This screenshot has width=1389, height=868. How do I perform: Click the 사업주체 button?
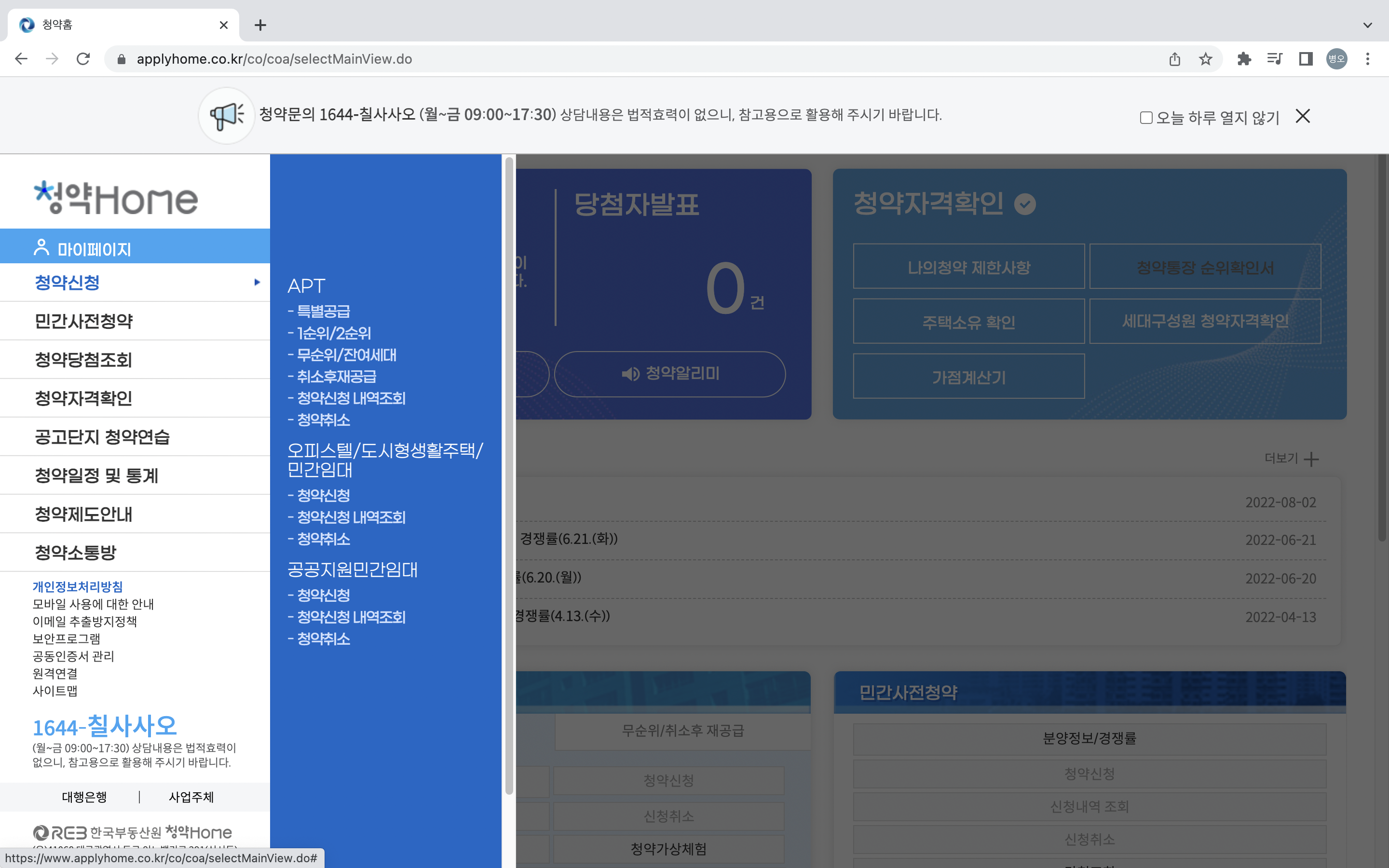click(x=191, y=797)
